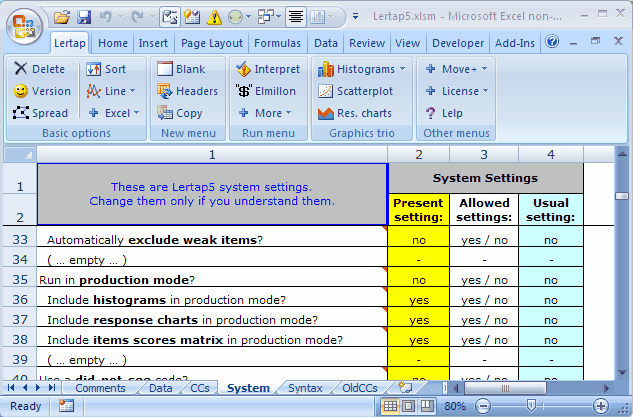Screen dimensions: 633x417
Task: Switch to the OldCCs sheet tab
Action: [x=360, y=388]
